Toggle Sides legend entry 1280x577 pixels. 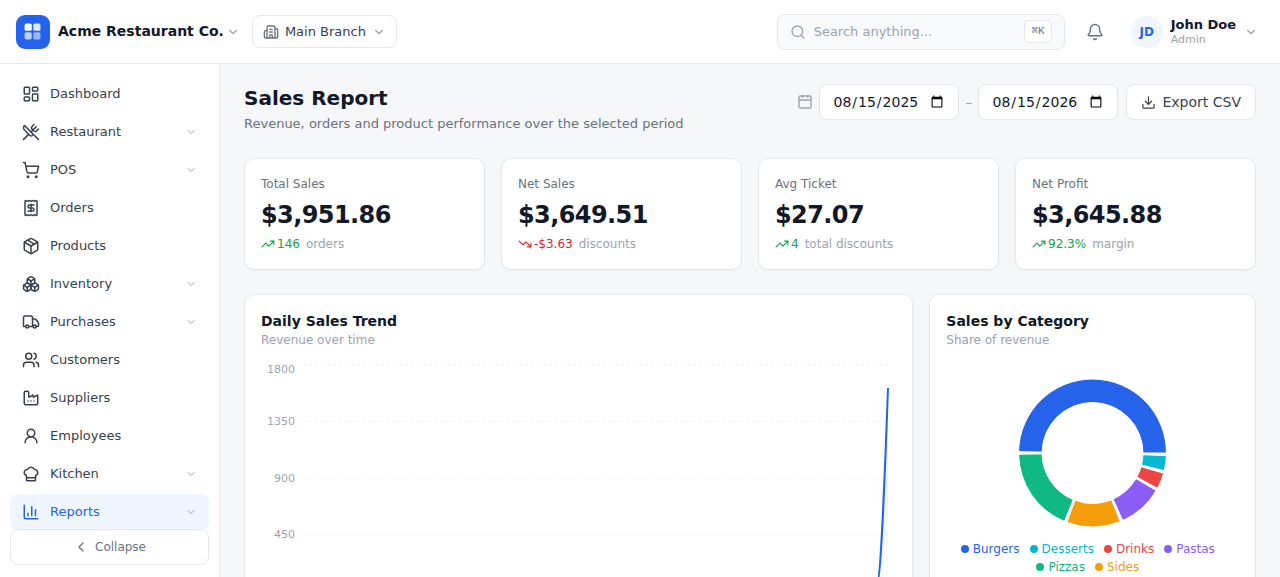pyautogui.click(x=1117, y=567)
